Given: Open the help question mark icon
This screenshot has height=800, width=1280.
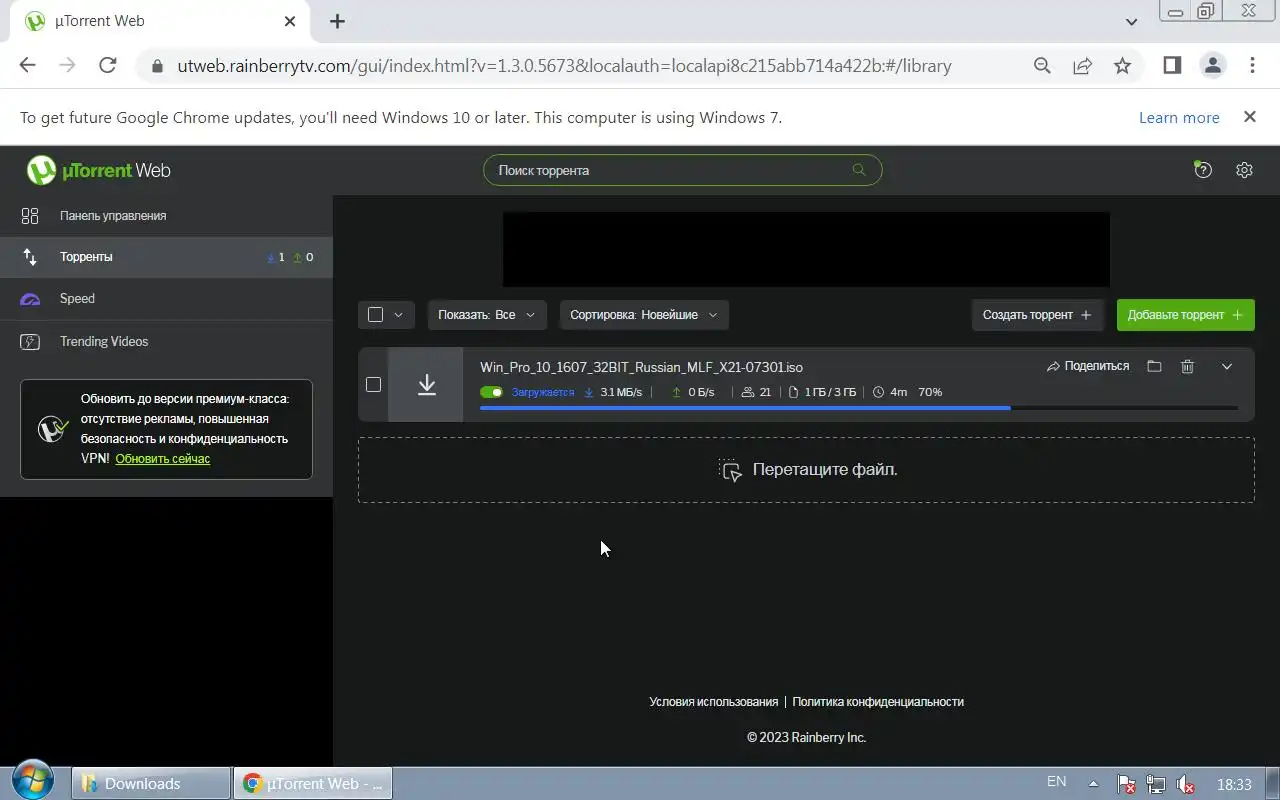Looking at the screenshot, I should click(1203, 170).
